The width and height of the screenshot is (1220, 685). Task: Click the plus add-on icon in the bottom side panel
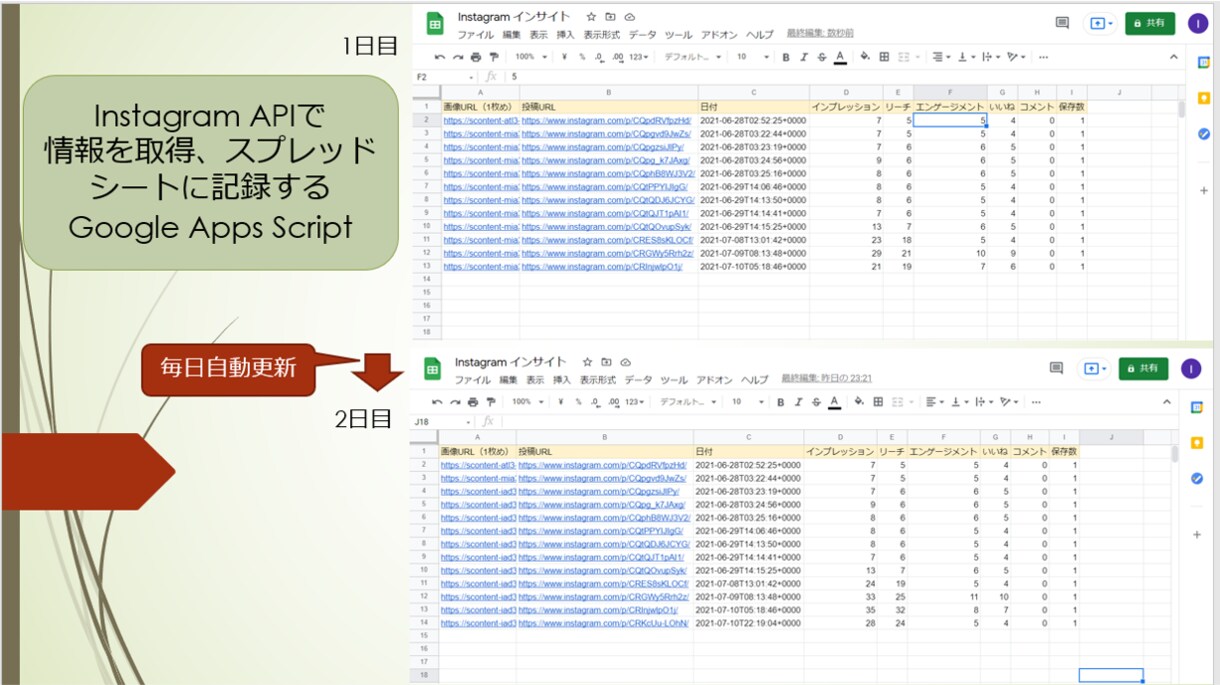coord(1197,535)
